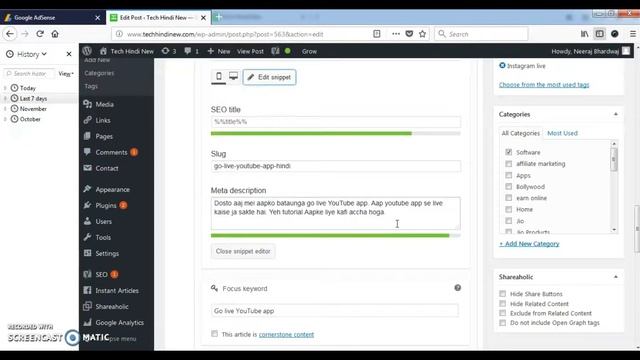Click Close snippet editor button
Screen dimensions: 640x360
tap(243, 251)
